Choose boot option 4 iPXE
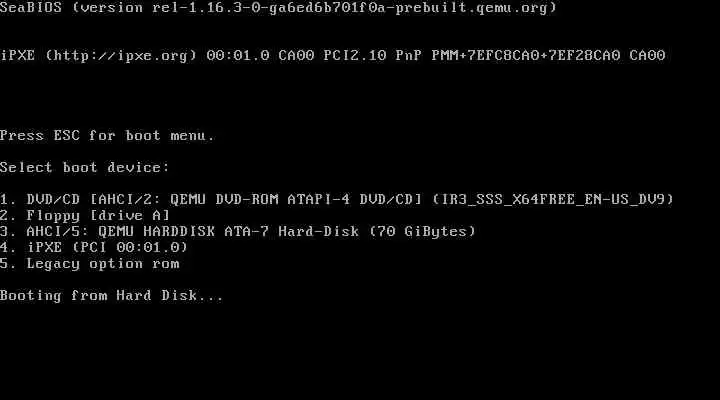720x400 pixels. (94, 248)
